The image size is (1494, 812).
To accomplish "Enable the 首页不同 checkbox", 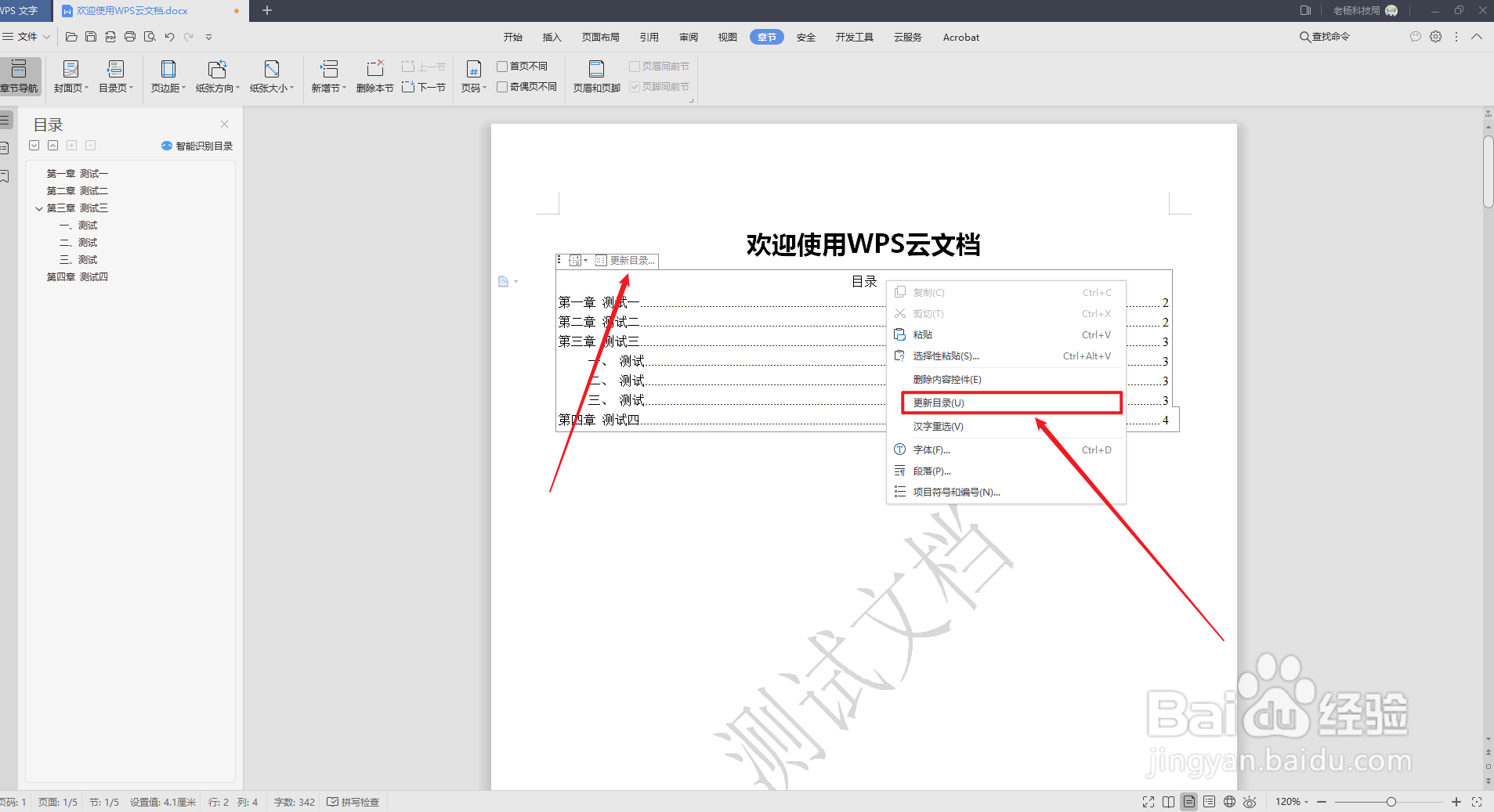I will pyautogui.click(x=501, y=66).
